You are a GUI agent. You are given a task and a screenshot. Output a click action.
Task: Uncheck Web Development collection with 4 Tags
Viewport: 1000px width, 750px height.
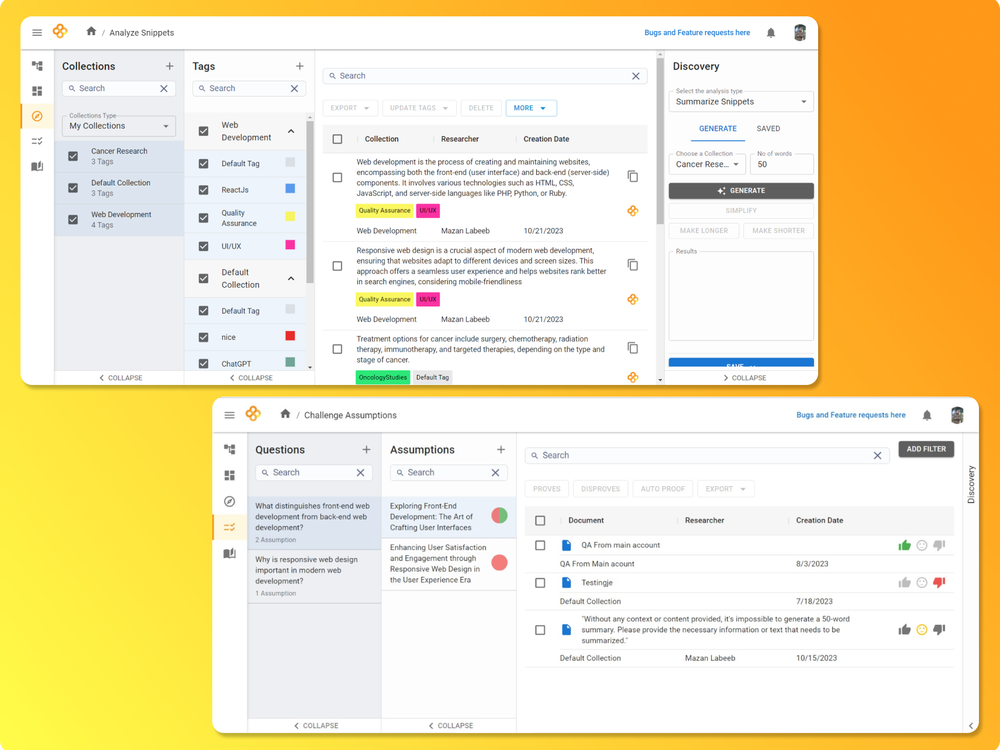click(73, 219)
